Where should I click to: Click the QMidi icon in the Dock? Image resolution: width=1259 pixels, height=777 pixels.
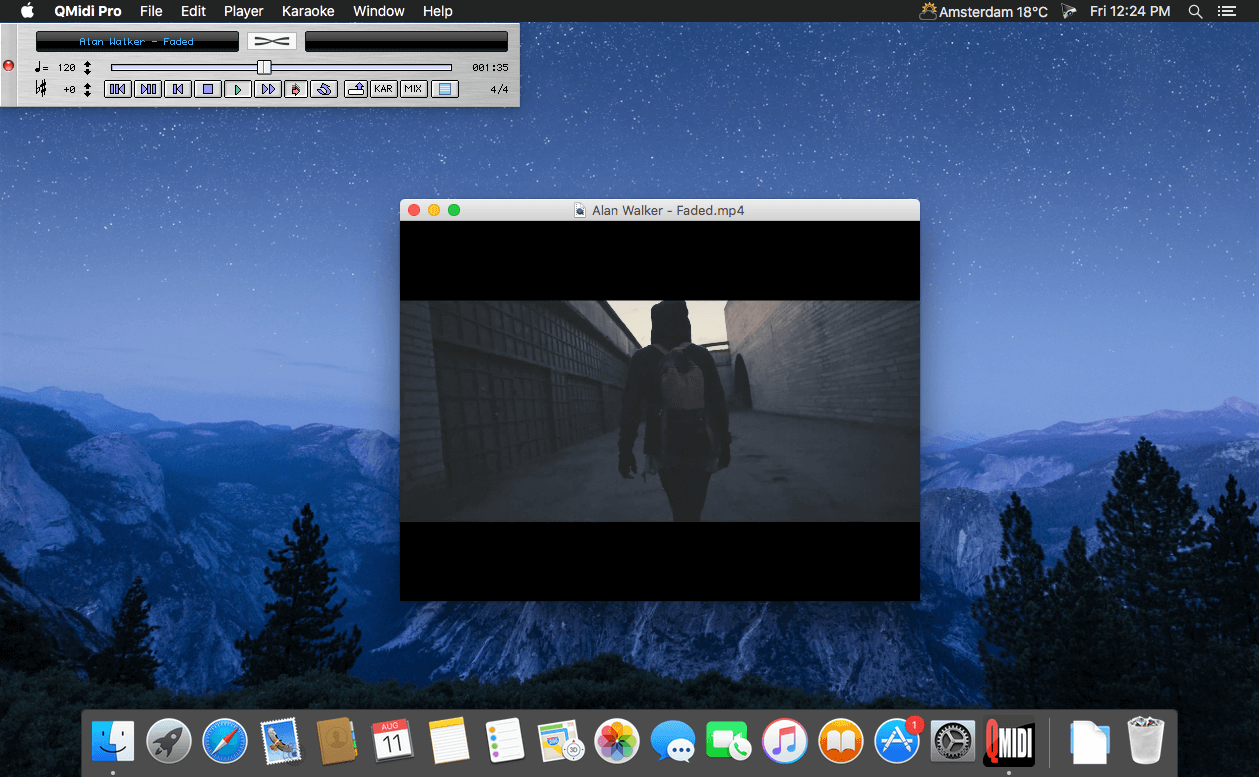pos(1009,742)
